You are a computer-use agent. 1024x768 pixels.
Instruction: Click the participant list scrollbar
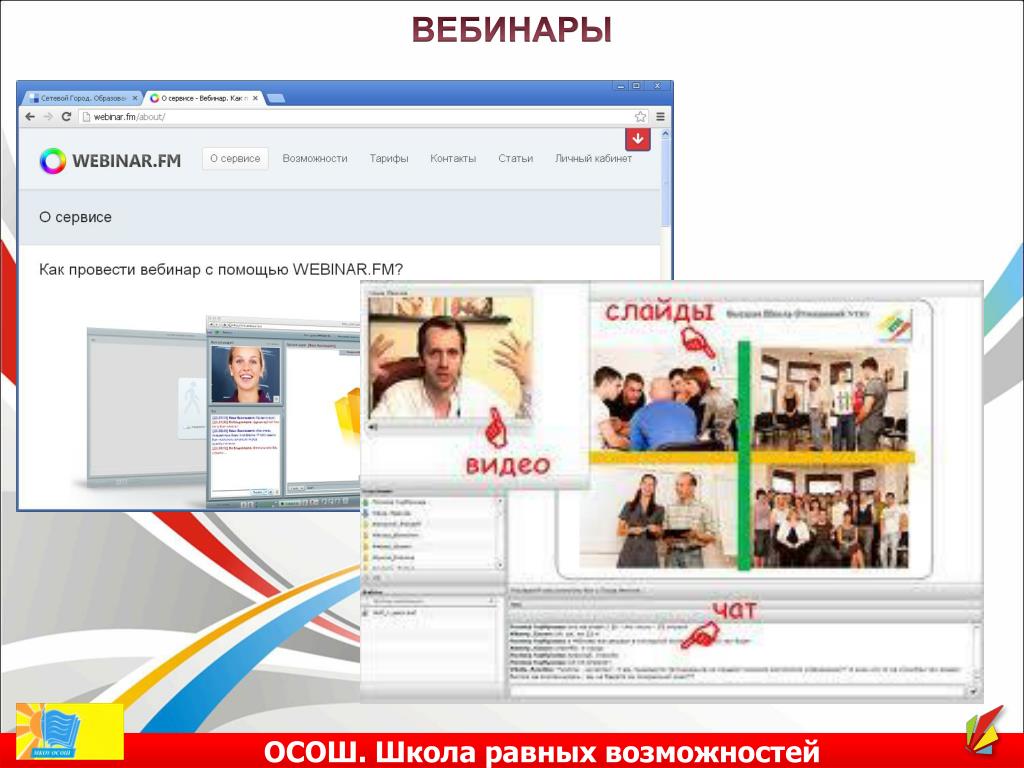pos(500,532)
